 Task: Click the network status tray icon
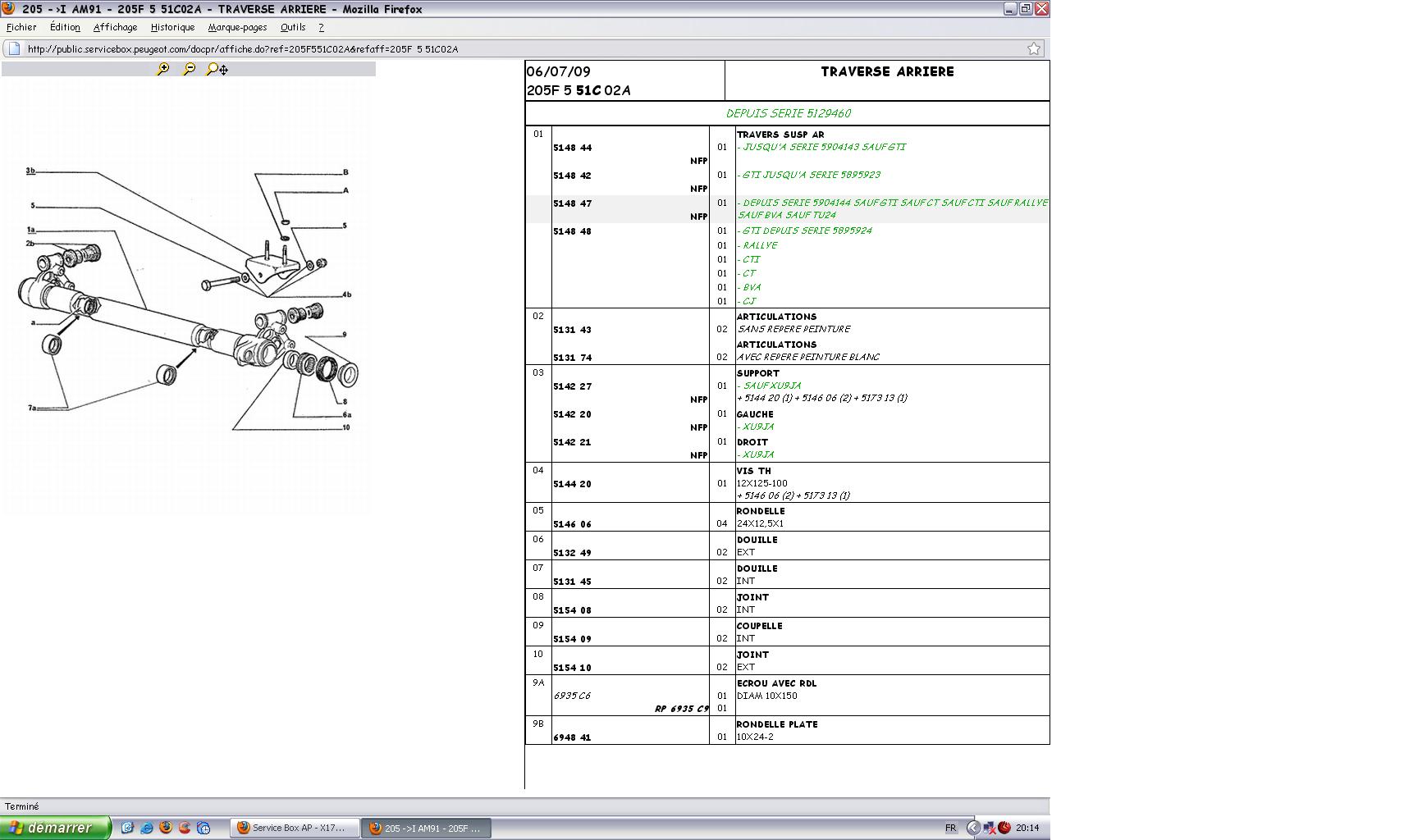[x=990, y=828]
